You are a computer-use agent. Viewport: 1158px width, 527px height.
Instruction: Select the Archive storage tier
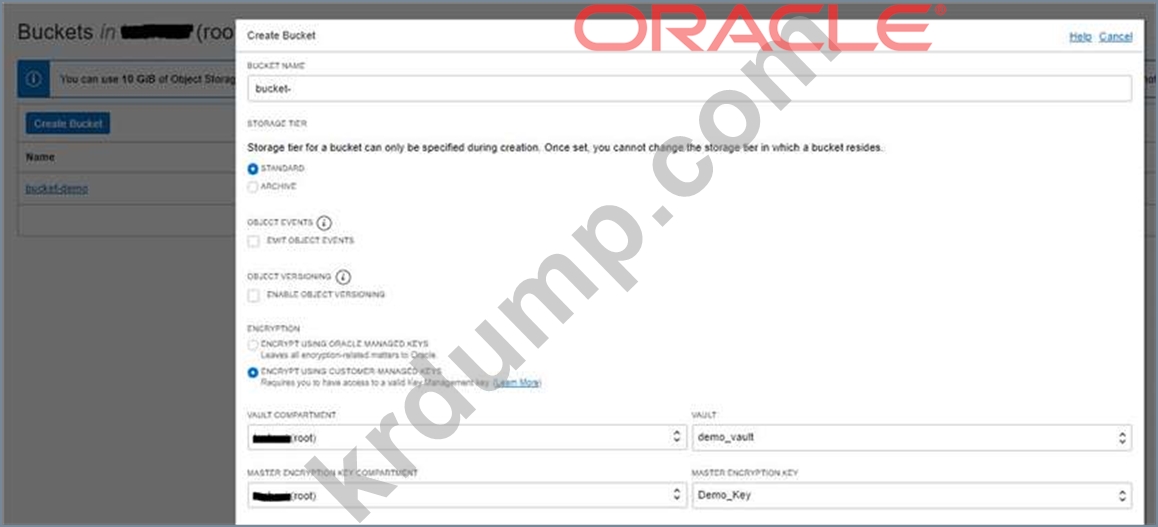pyautogui.click(x=253, y=187)
